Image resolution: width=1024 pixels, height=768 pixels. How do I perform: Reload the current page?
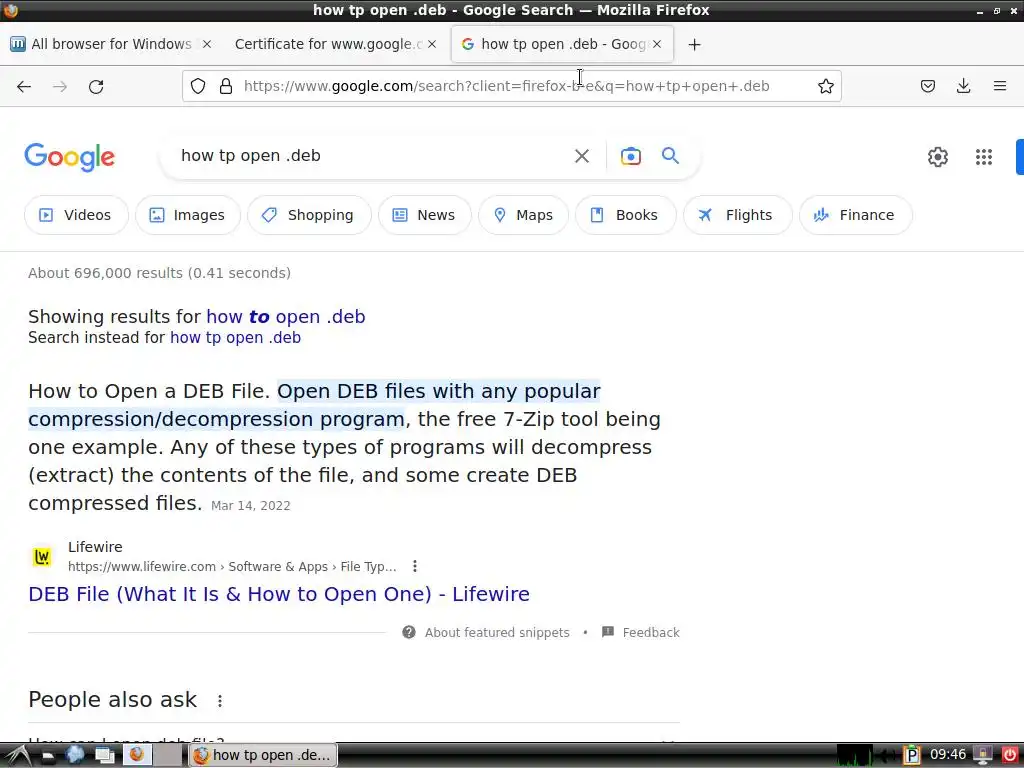pyautogui.click(x=96, y=86)
